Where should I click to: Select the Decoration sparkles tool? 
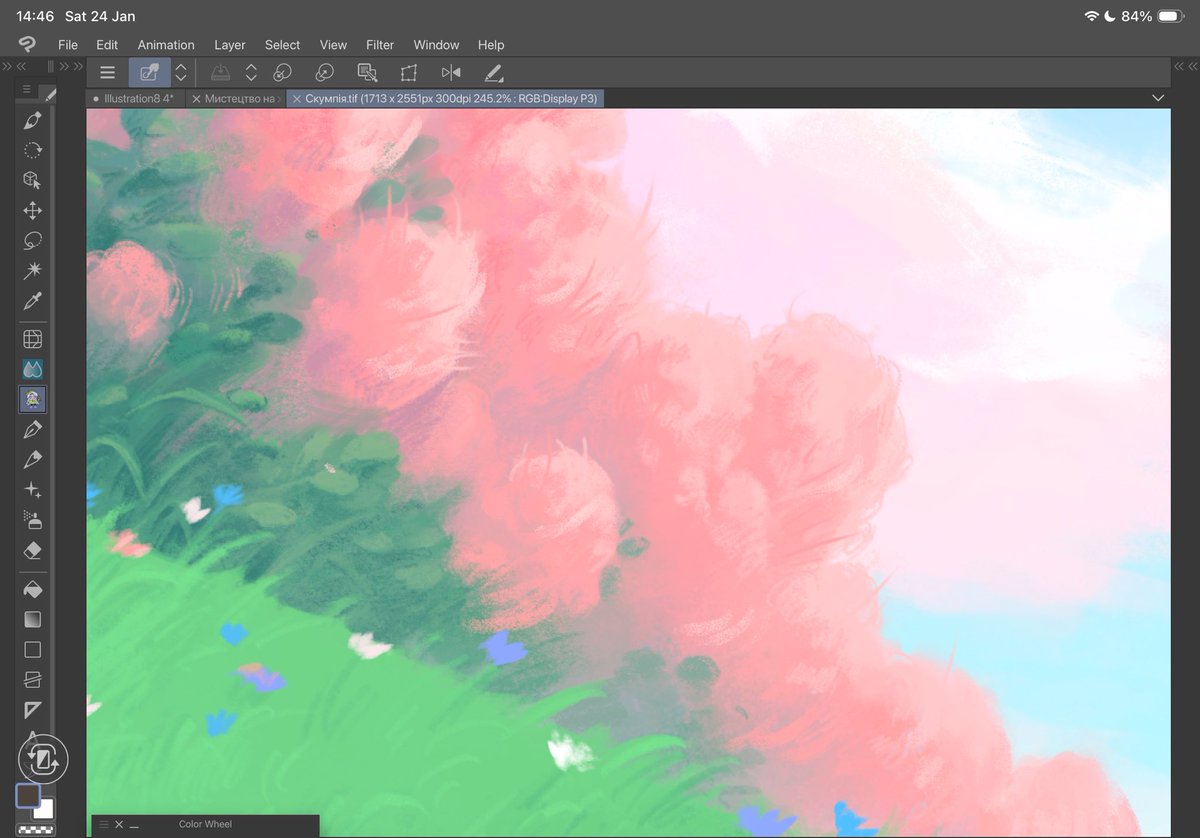click(x=32, y=490)
